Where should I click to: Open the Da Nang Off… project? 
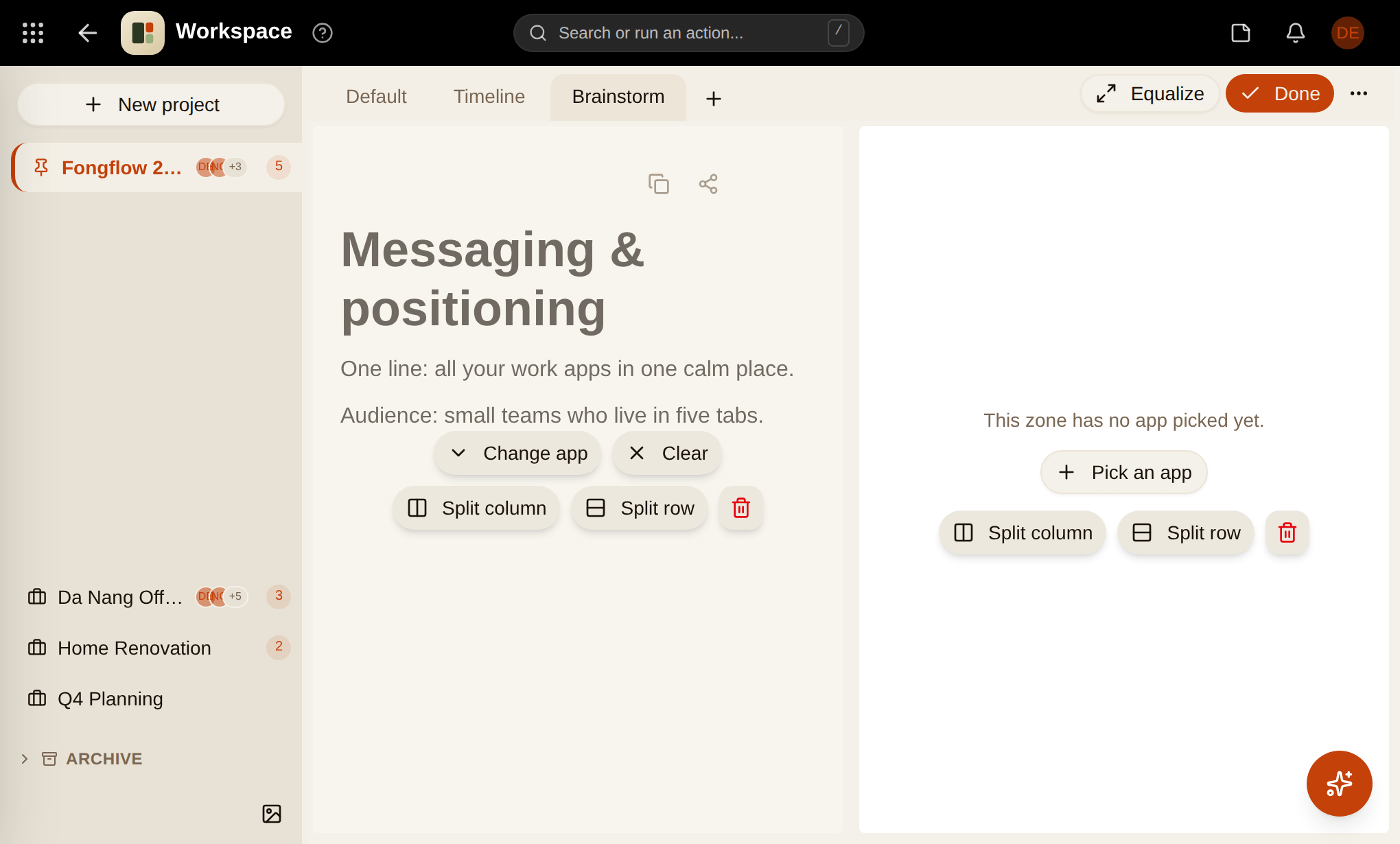tap(158, 597)
